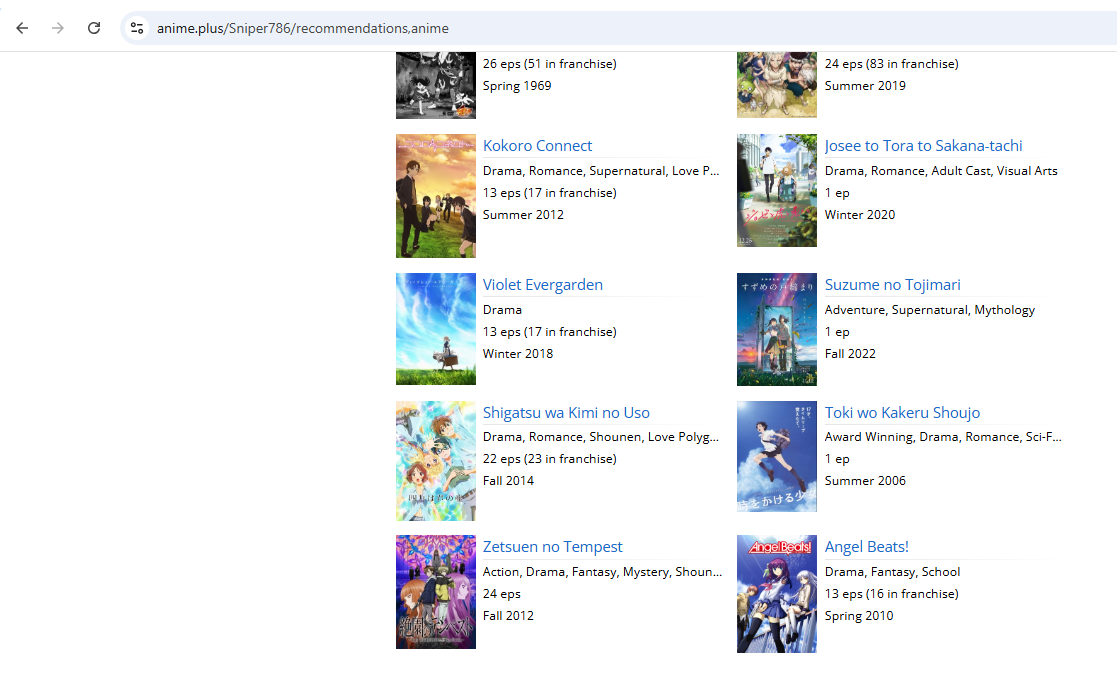
Task: Click the Shigatsu wa Kimi no Uso poster
Action: coord(436,461)
